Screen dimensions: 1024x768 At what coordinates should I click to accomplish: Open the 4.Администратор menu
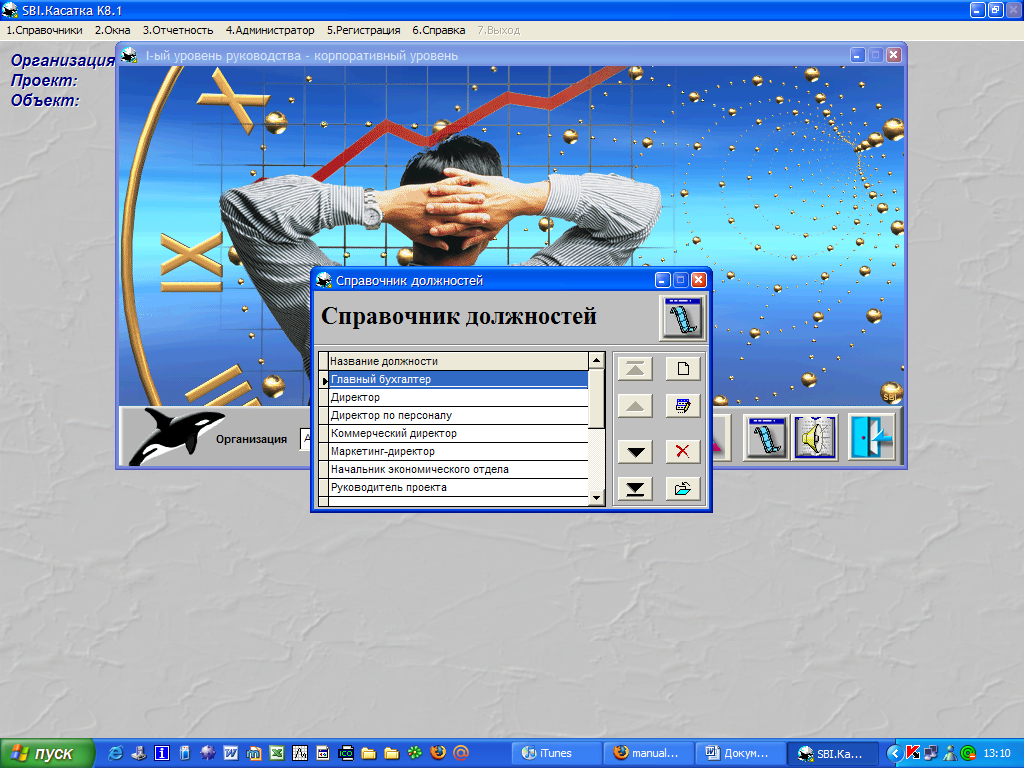pos(270,30)
